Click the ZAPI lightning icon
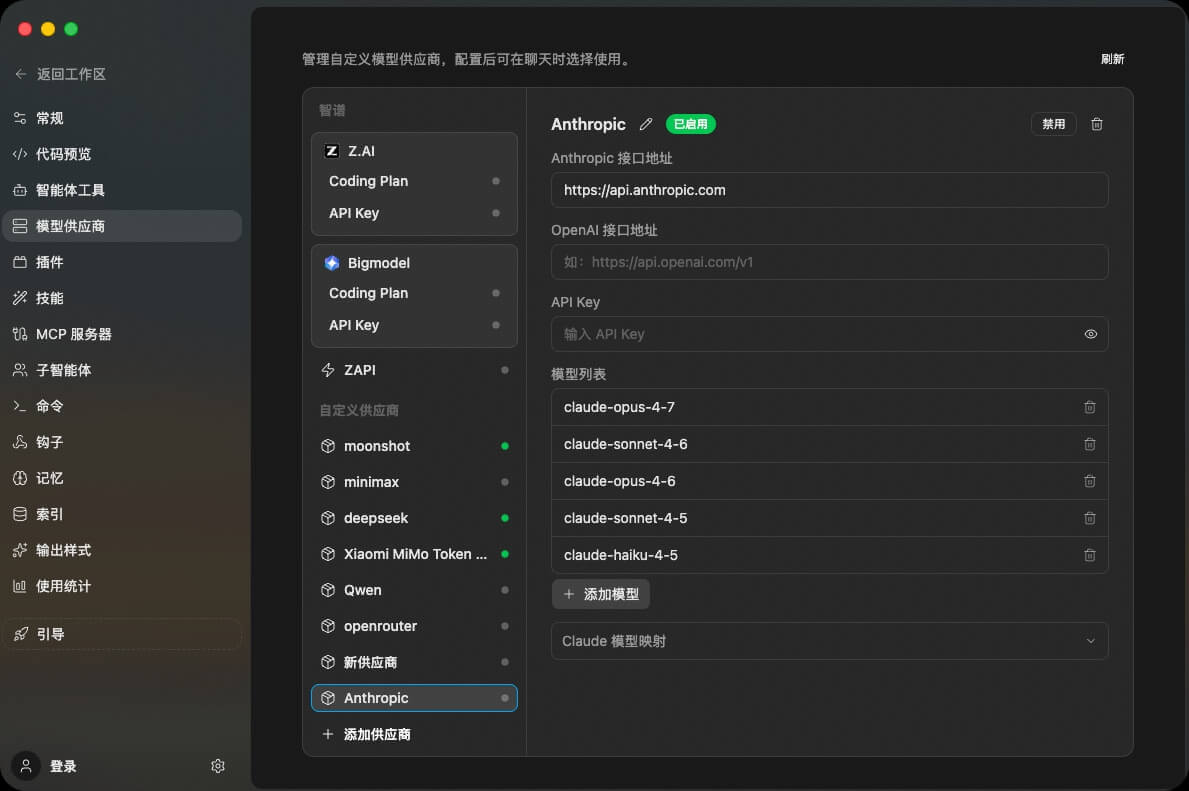The image size is (1189, 791). coord(328,370)
